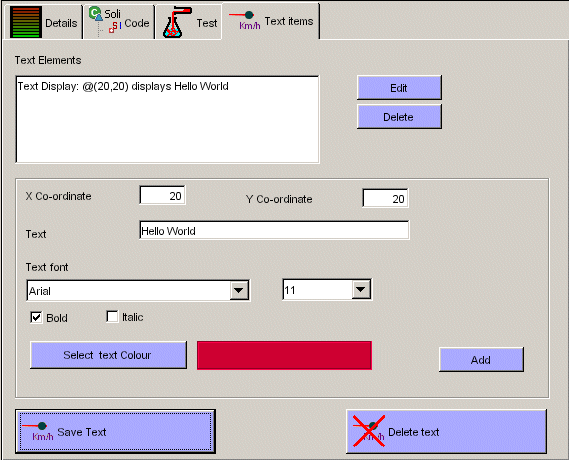The height and width of the screenshot is (460, 569).
Task: Click the Km/h needle icon on Text items tab
Action: click(x=245, y=21)
